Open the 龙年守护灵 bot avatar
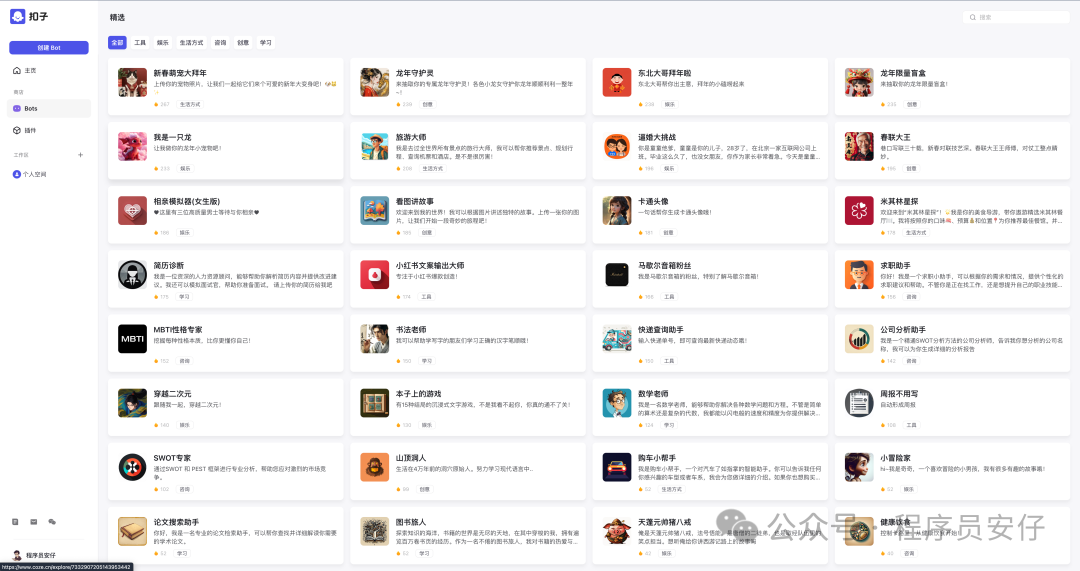1080x571 pixels. 375,82
